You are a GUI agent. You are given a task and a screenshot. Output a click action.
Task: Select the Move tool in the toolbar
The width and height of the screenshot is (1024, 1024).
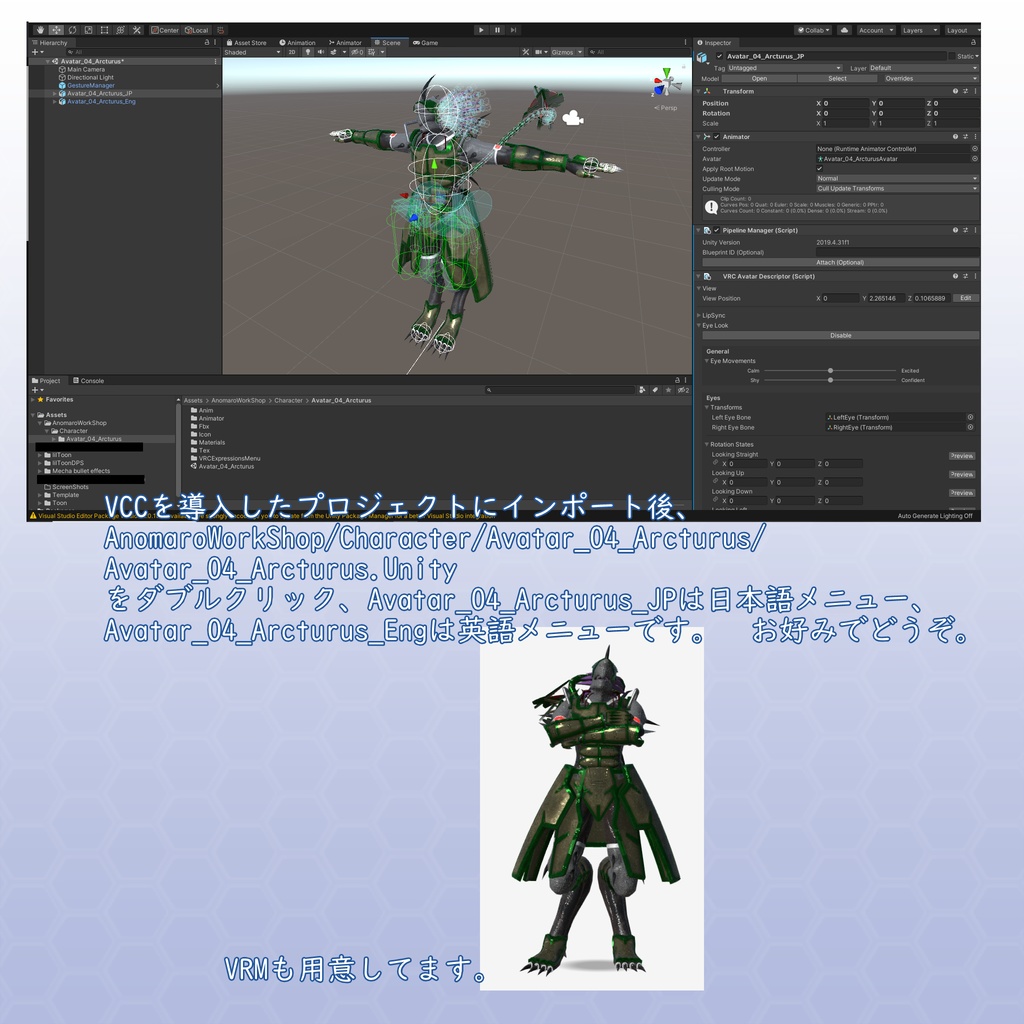click(58, 29)
